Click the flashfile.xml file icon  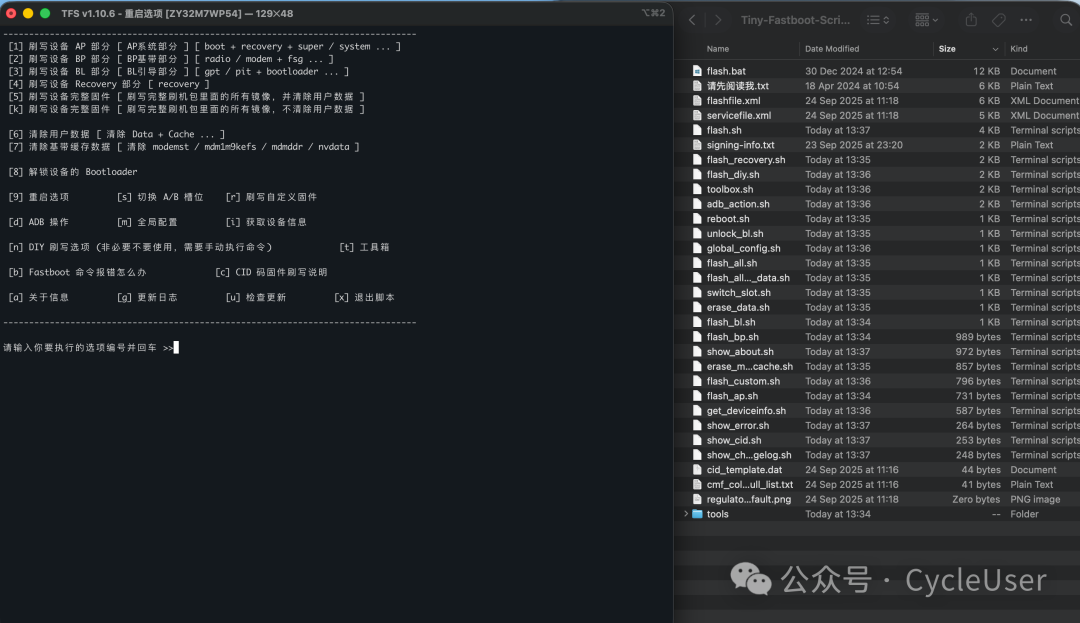[x=697, y=100]
